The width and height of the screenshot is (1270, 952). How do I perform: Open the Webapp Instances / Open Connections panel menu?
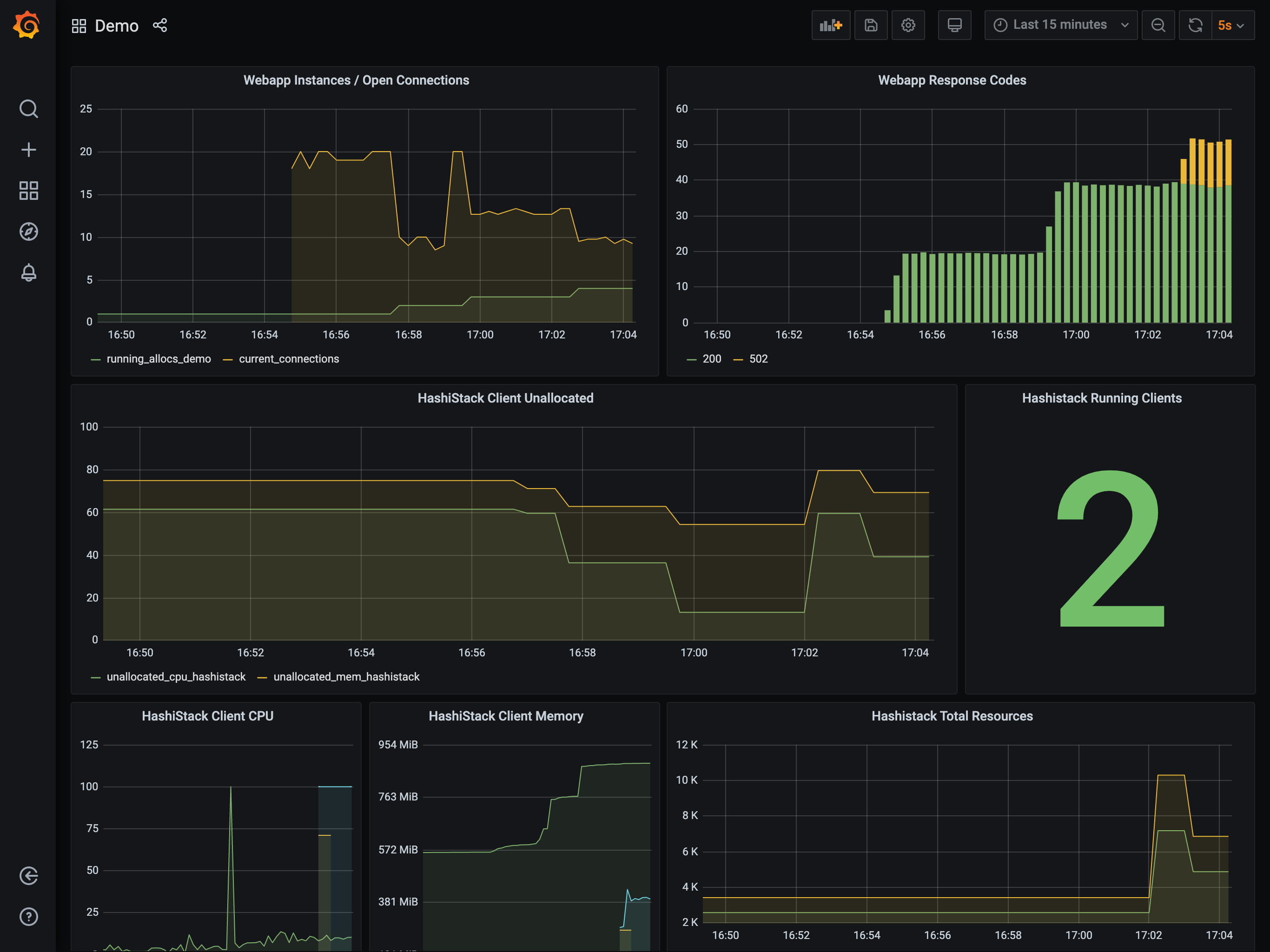356,80
